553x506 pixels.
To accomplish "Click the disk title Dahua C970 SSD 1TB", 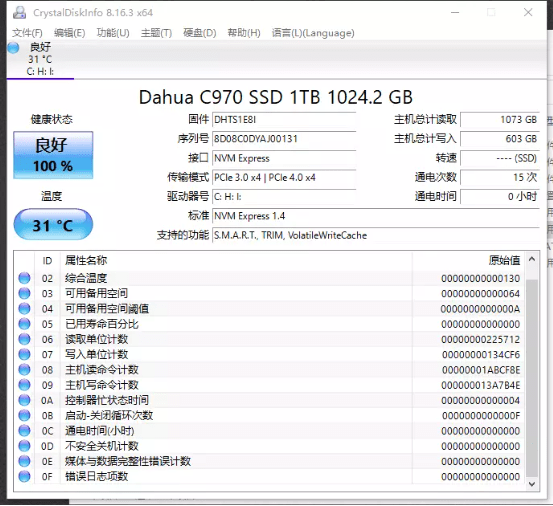I will [x=276, y=97].
